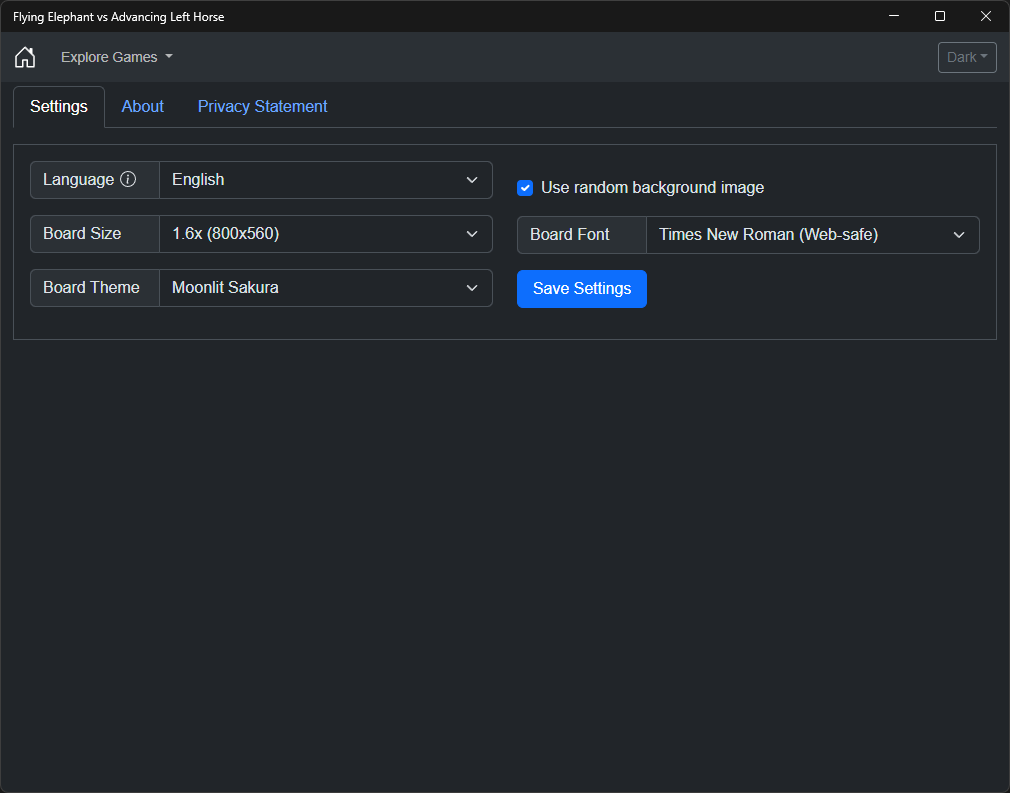Select the Settings tab
The height and width of the screenshot is (793, 1010).
59,106
